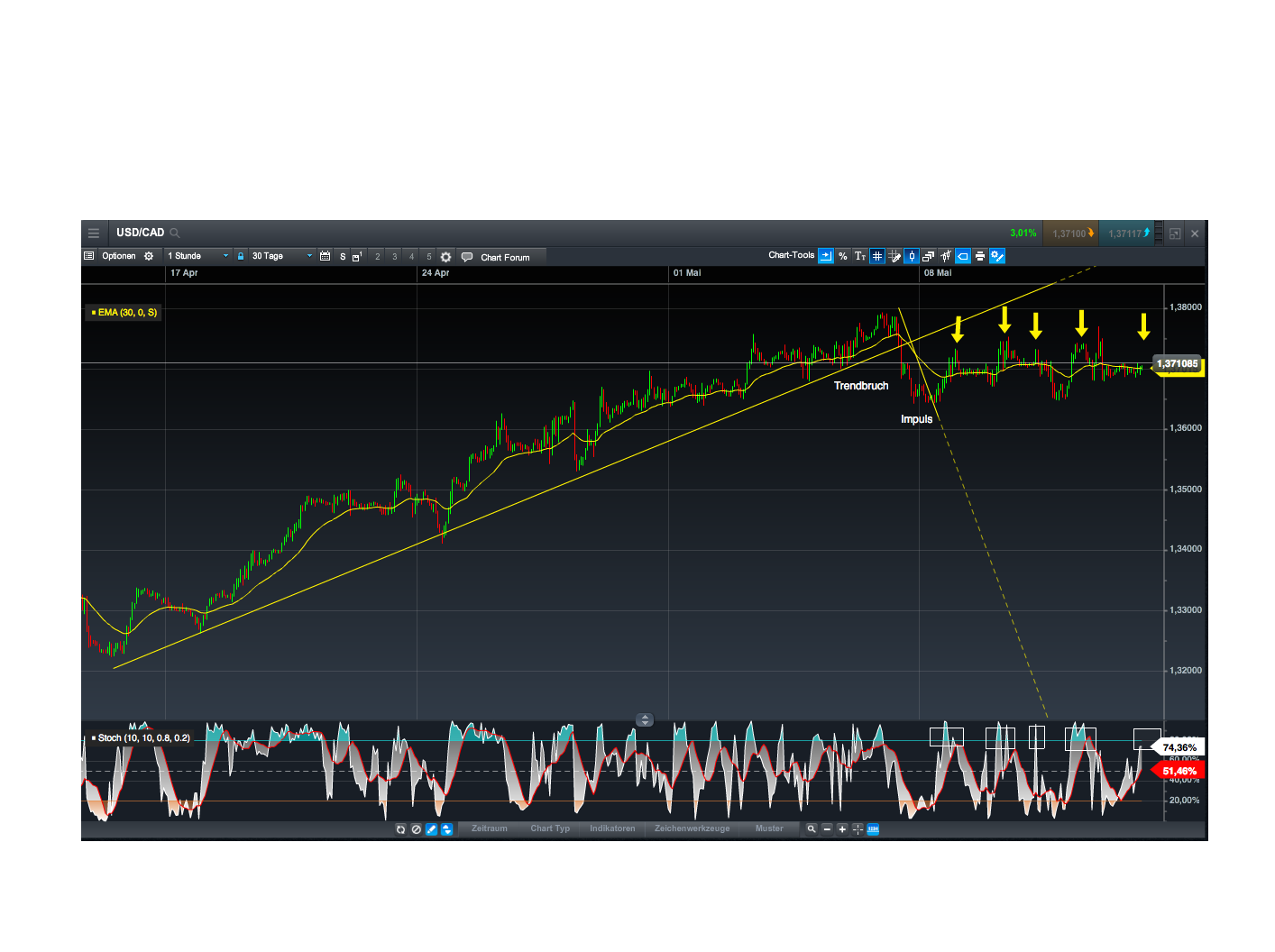Open the Zeichenwerkzeuge menu
1275x952 pixels.
pos(693,828)
